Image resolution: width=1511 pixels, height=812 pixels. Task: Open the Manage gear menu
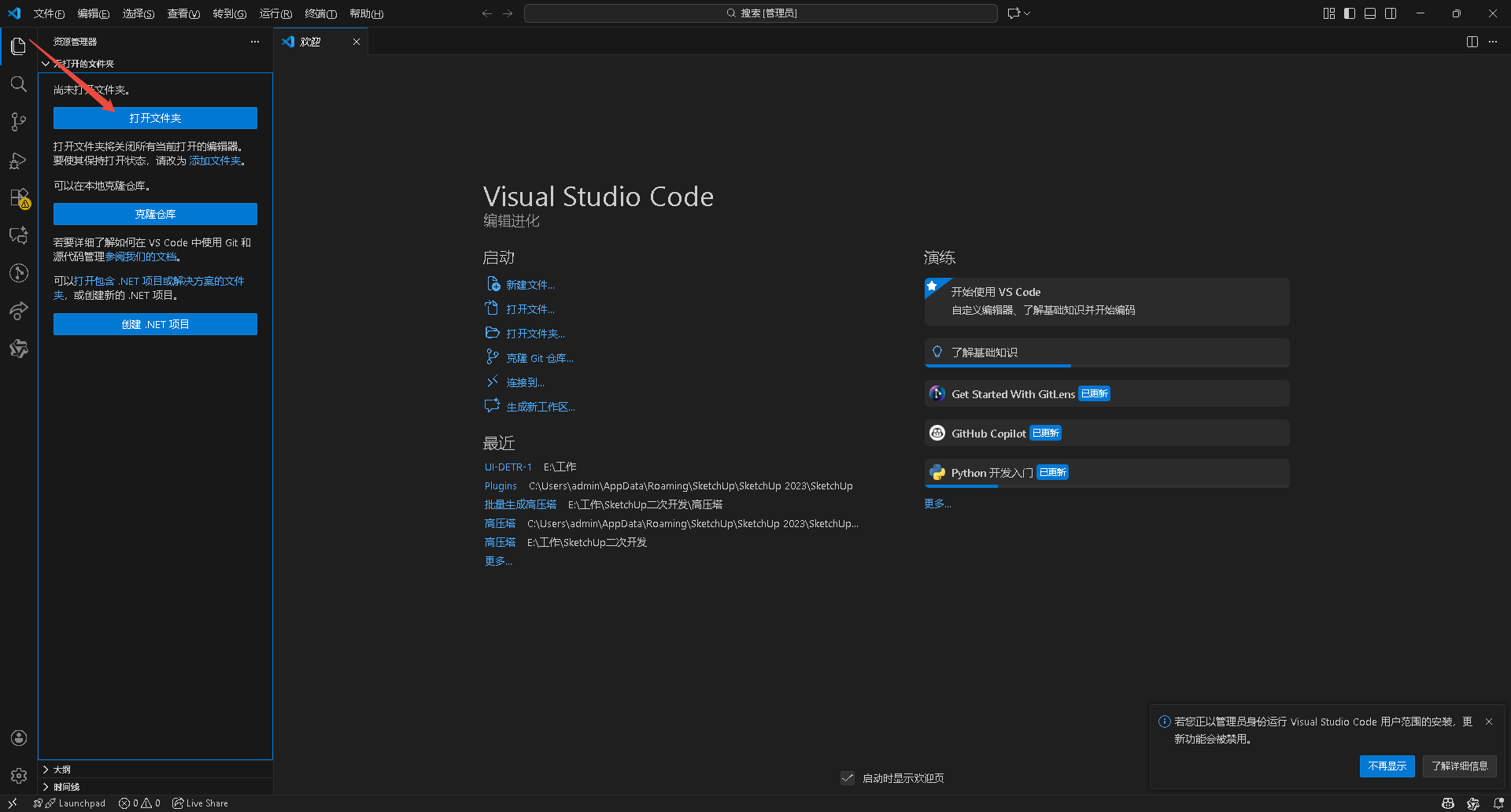point(19,776)
